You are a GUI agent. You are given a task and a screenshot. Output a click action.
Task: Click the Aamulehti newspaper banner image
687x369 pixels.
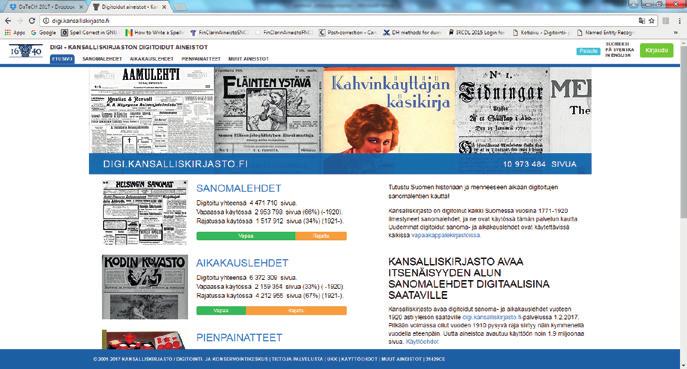click(152, 110)
